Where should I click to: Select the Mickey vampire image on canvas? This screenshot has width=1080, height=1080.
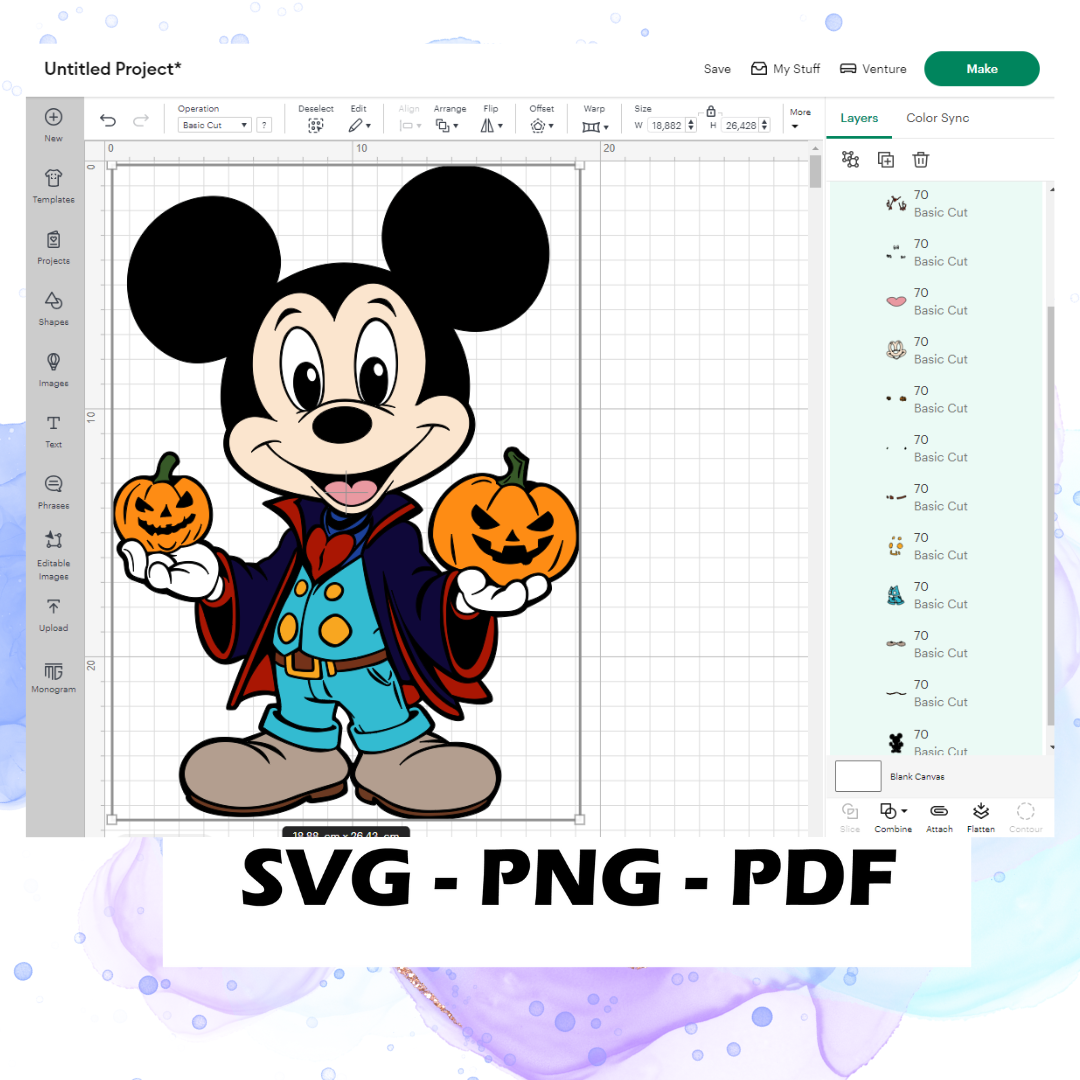click(346, 492)
